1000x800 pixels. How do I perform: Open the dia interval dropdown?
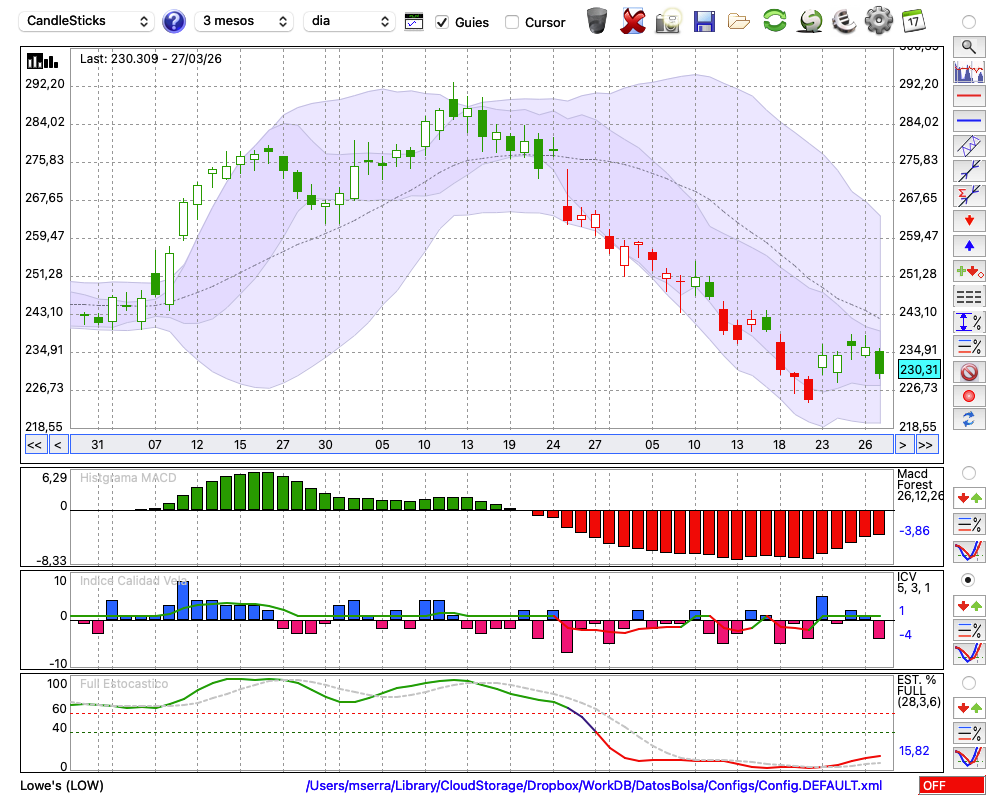coord(349,21)
